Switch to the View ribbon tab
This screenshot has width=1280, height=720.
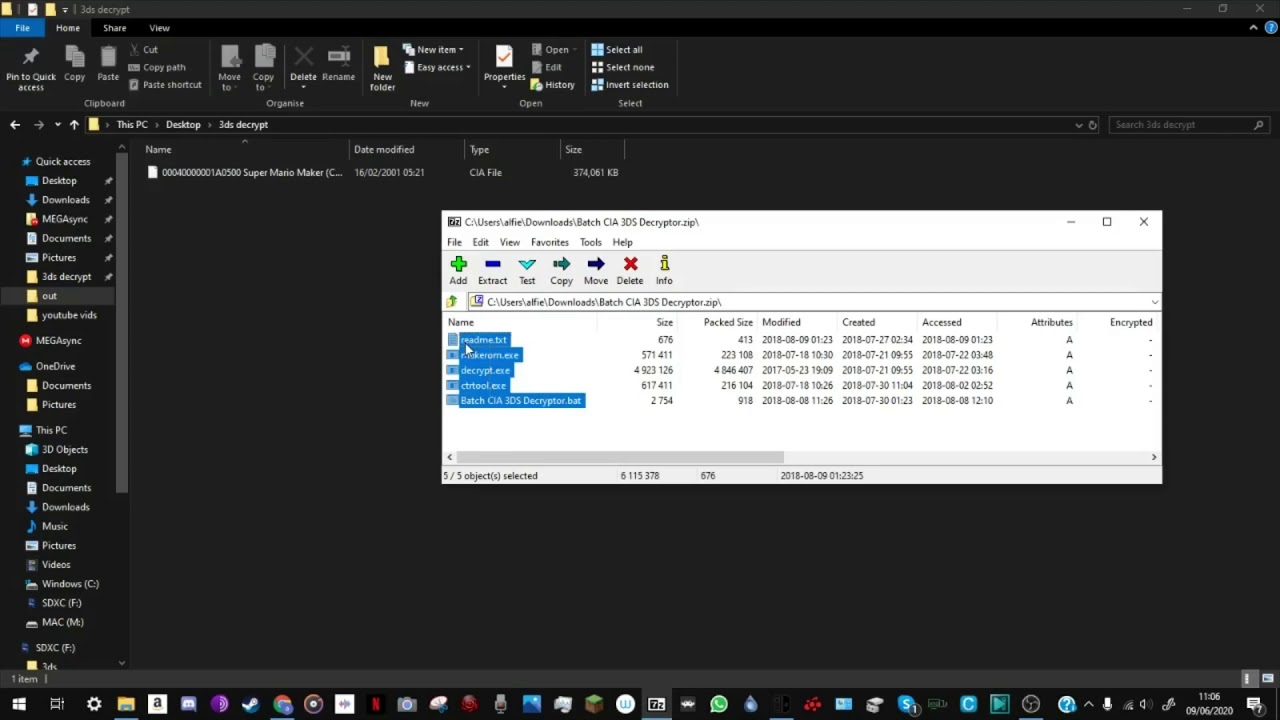tap(159, 28)
